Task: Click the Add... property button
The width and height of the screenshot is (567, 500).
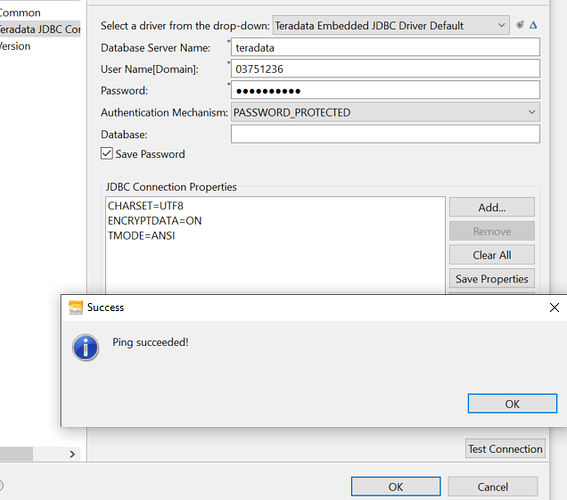Action: (492, 207)
